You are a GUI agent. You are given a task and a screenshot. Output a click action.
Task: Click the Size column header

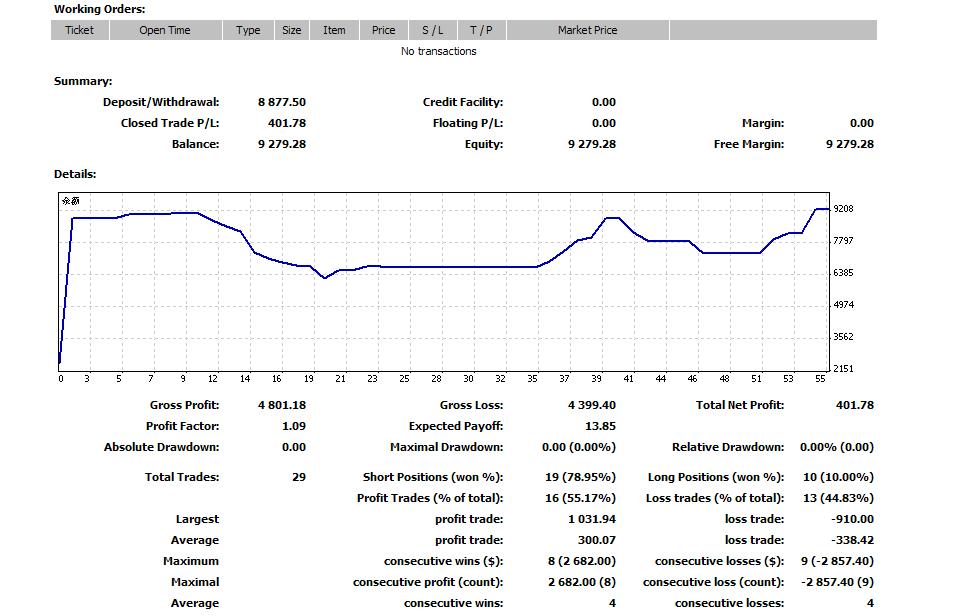point(291,30)
